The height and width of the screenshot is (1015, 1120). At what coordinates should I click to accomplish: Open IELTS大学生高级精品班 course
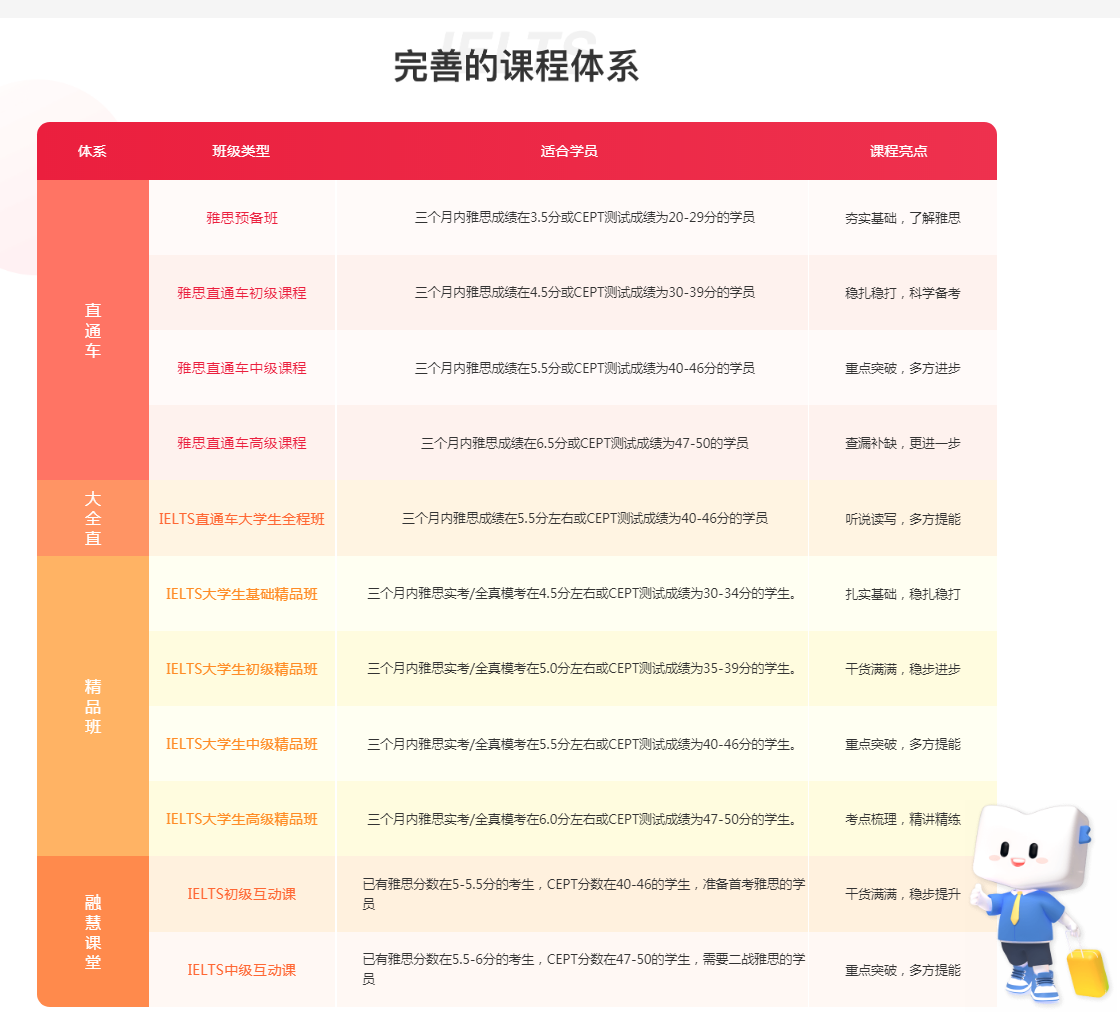pos(242,819)
